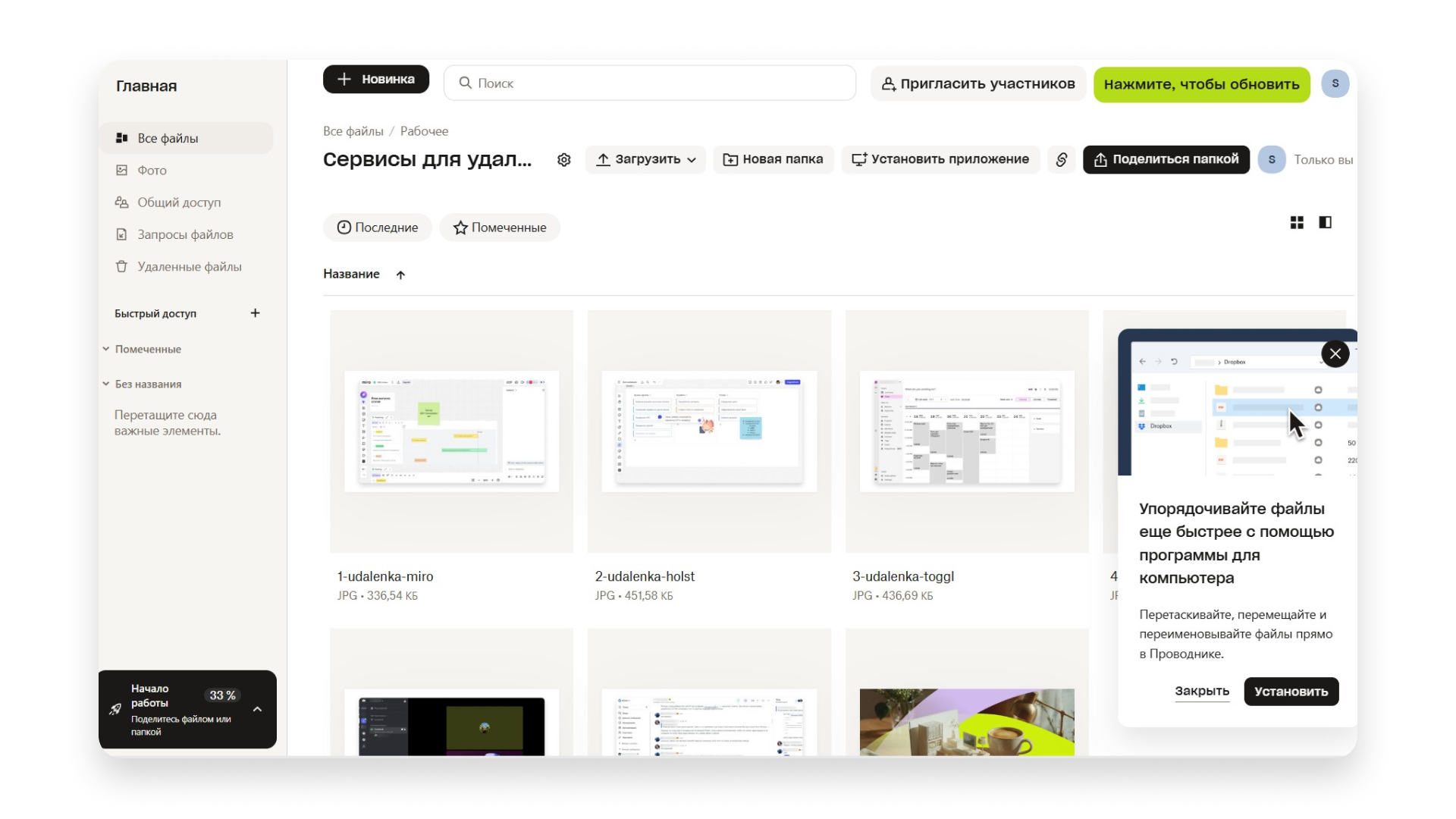Click file name 3-udalenka-toggl
This screenshot has height=819, width=1456.
point(903,576)
